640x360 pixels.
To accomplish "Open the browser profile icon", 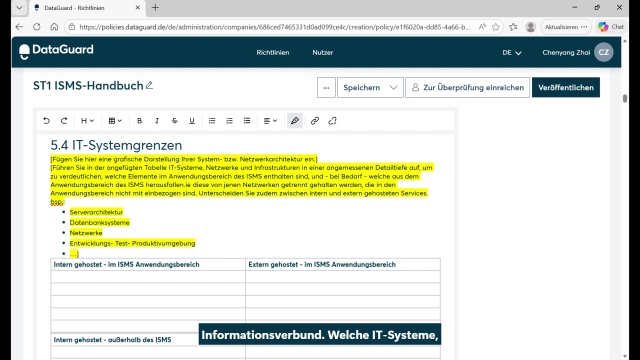I will [531, 27].
